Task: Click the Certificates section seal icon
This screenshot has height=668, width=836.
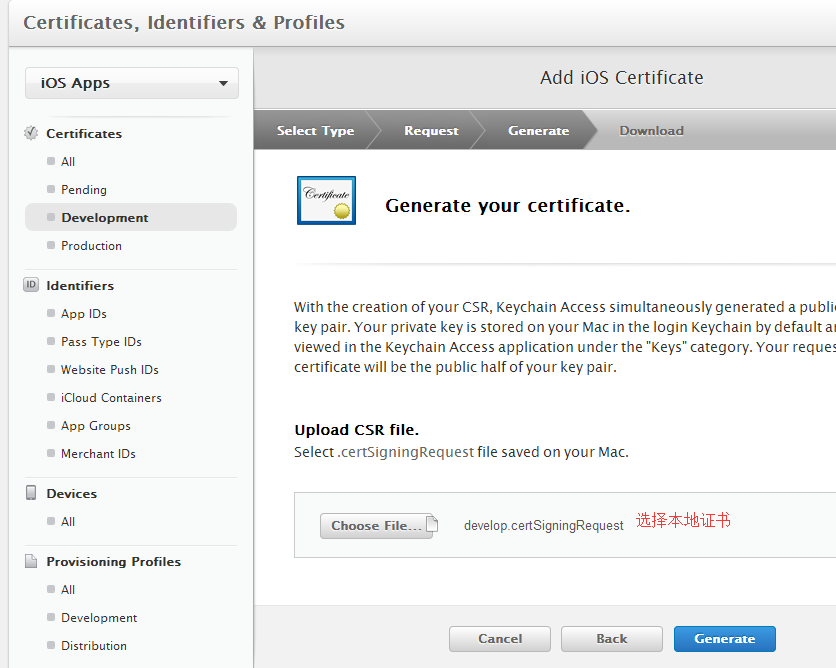Action: click(31, 133)
